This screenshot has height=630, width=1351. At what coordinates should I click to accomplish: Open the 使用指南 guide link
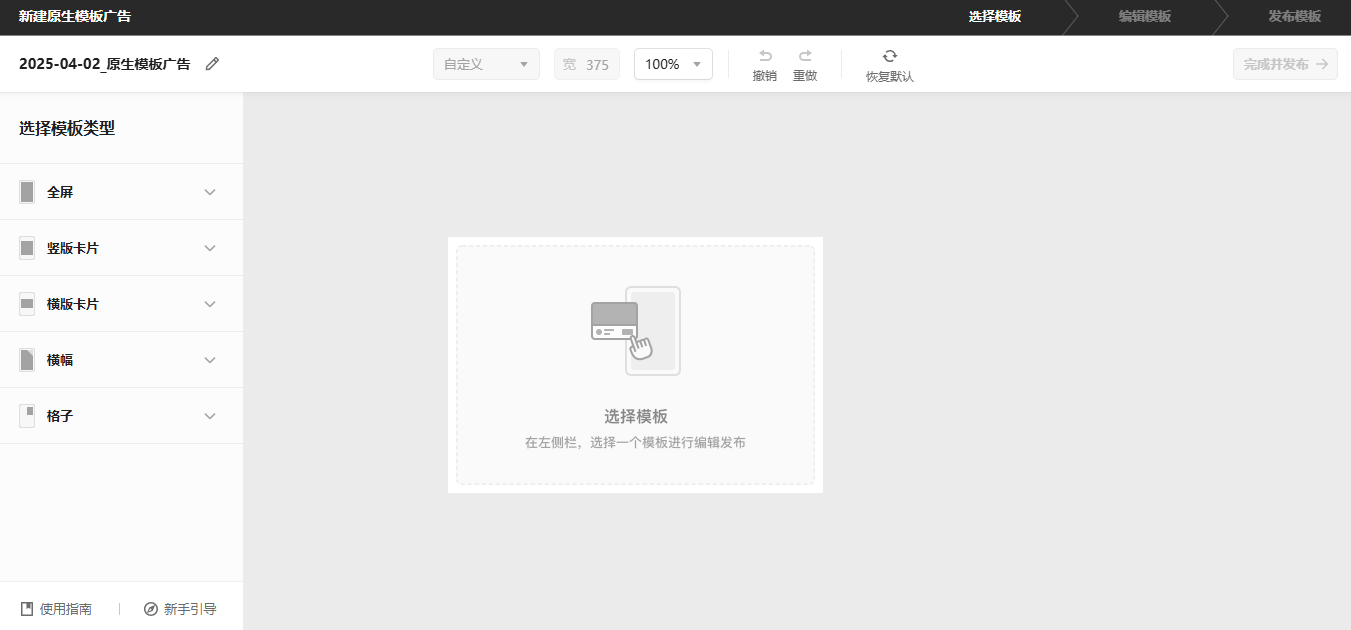[x=56, y=609]
